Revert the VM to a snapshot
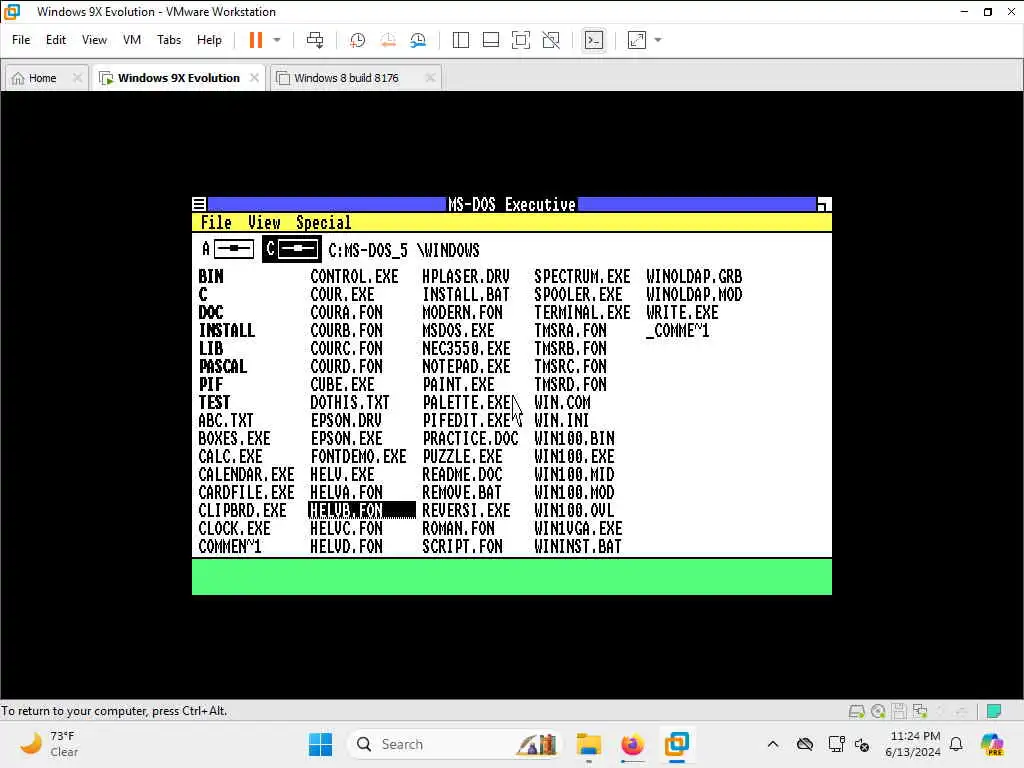This screenshot has height=768, width=1024. point(388,40)
